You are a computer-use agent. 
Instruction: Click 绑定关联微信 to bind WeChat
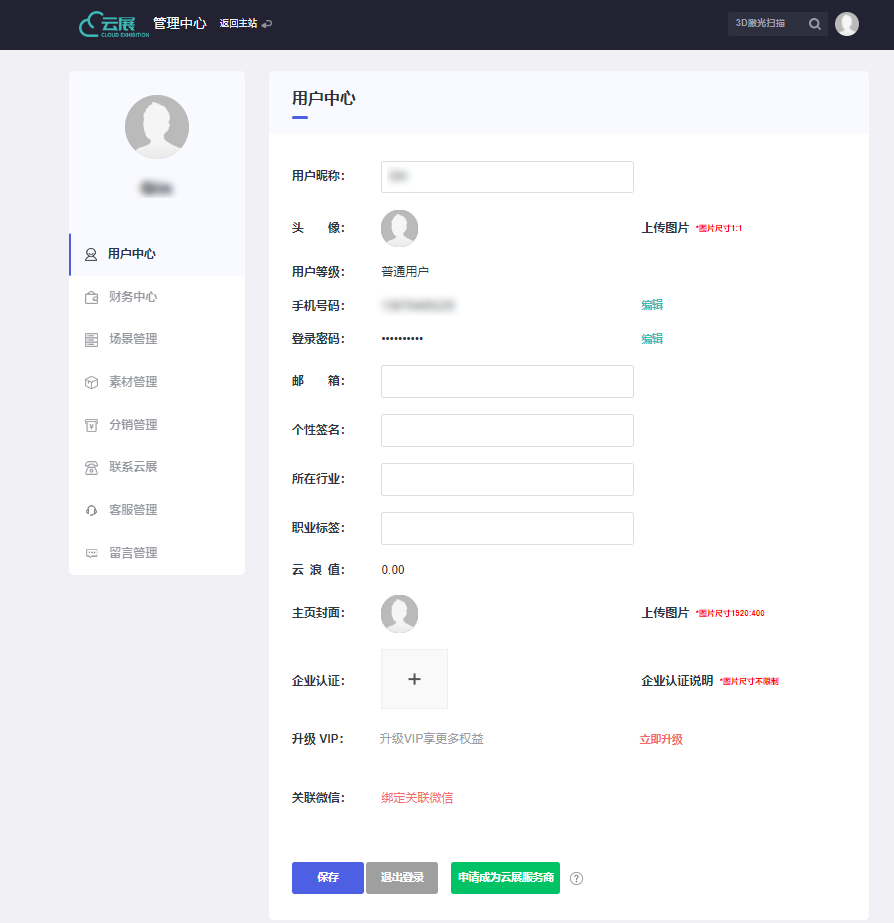click(417, 797)
